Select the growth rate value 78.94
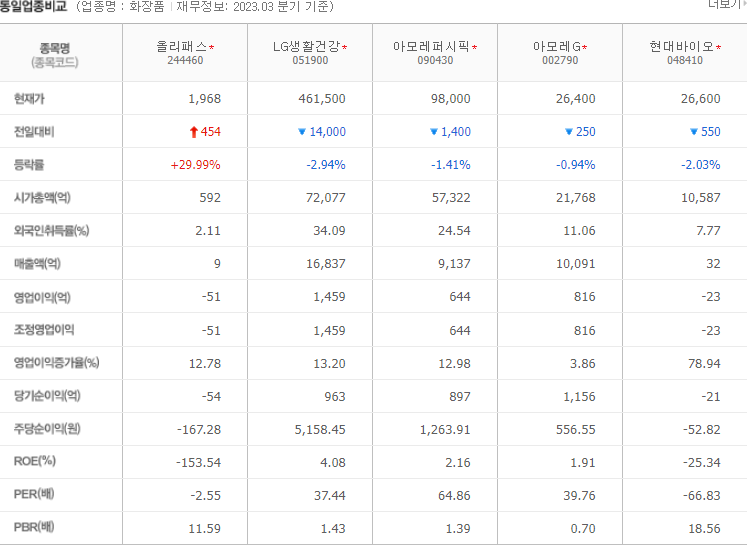This screenshot has height=557, width=754. (704, 364)
